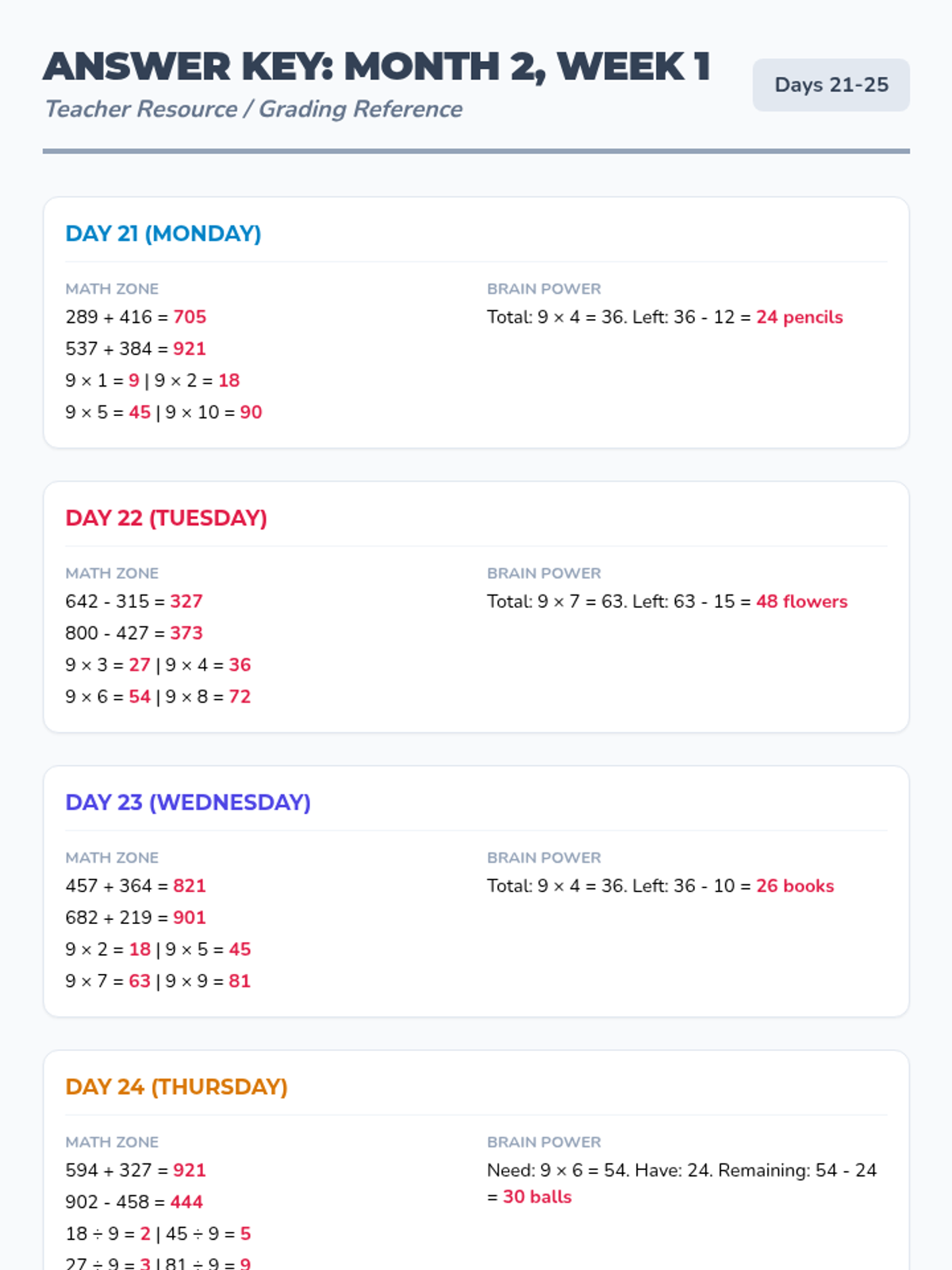Click the Math Zone label in Day 22
Viewport: 952px width, 1270px height.
[112, 573]
